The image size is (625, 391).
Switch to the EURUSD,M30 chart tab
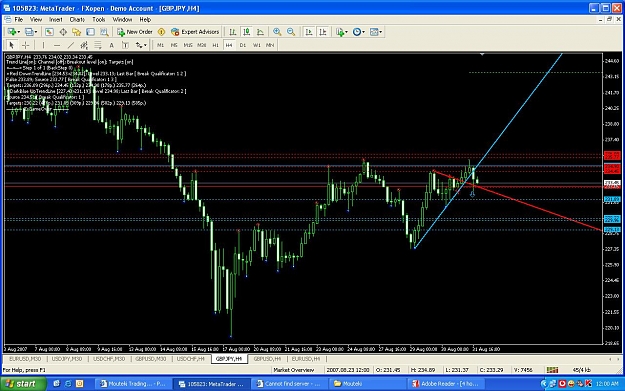pos(25,359)
